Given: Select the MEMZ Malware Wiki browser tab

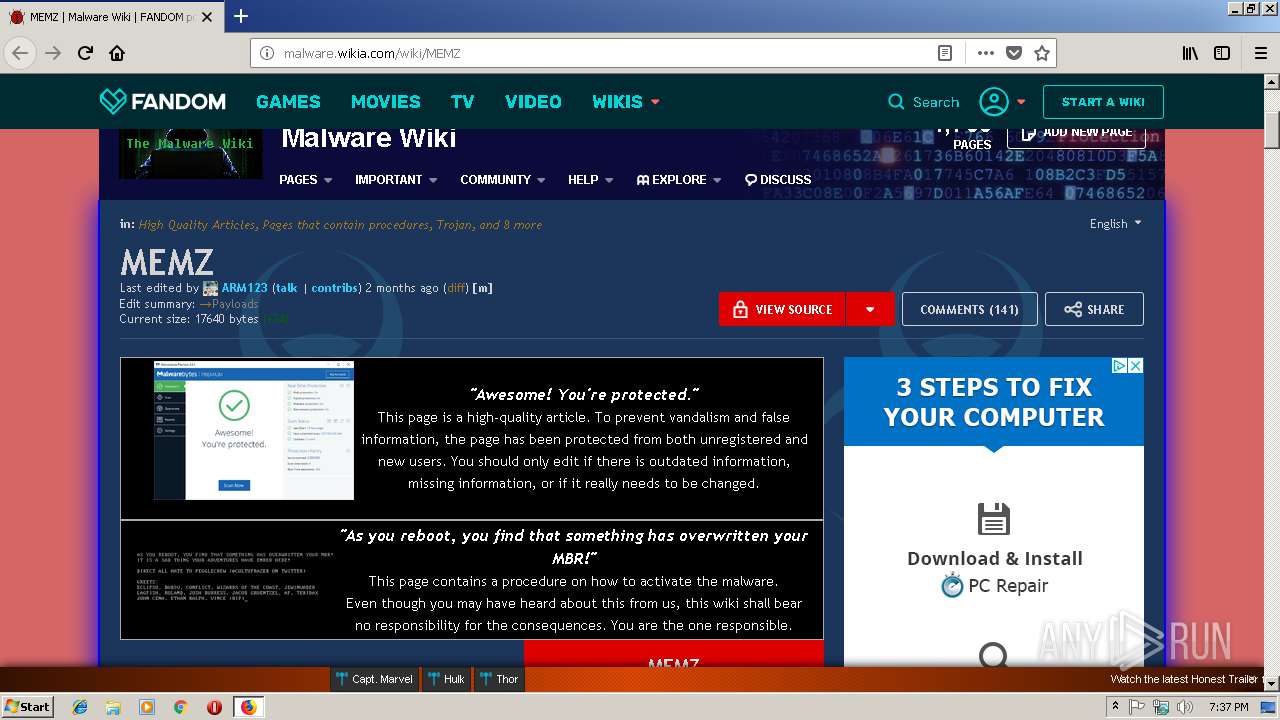Looking at the screenshot, I should click(x=112, y=17).
